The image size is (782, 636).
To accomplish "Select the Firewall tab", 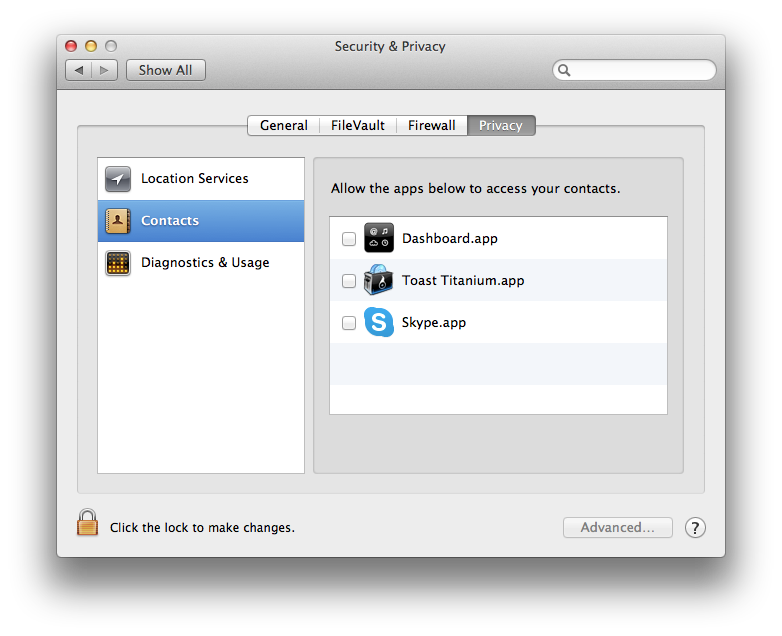I will pyautogui.click(x=431, y=125).
